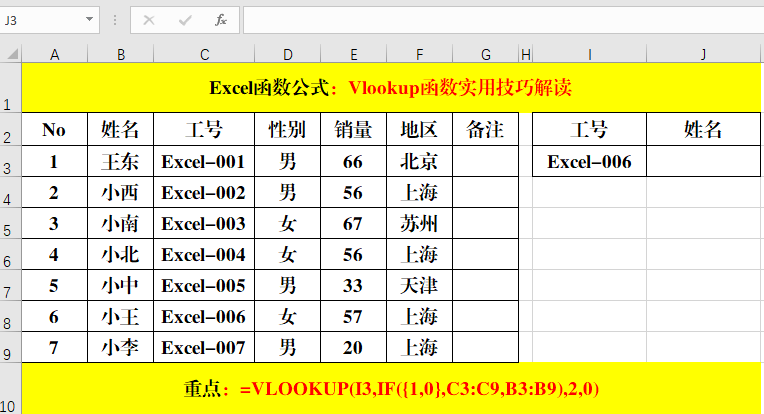Screen dimensions: 764x414
Task: Select column A header
Action: point(55,55)
